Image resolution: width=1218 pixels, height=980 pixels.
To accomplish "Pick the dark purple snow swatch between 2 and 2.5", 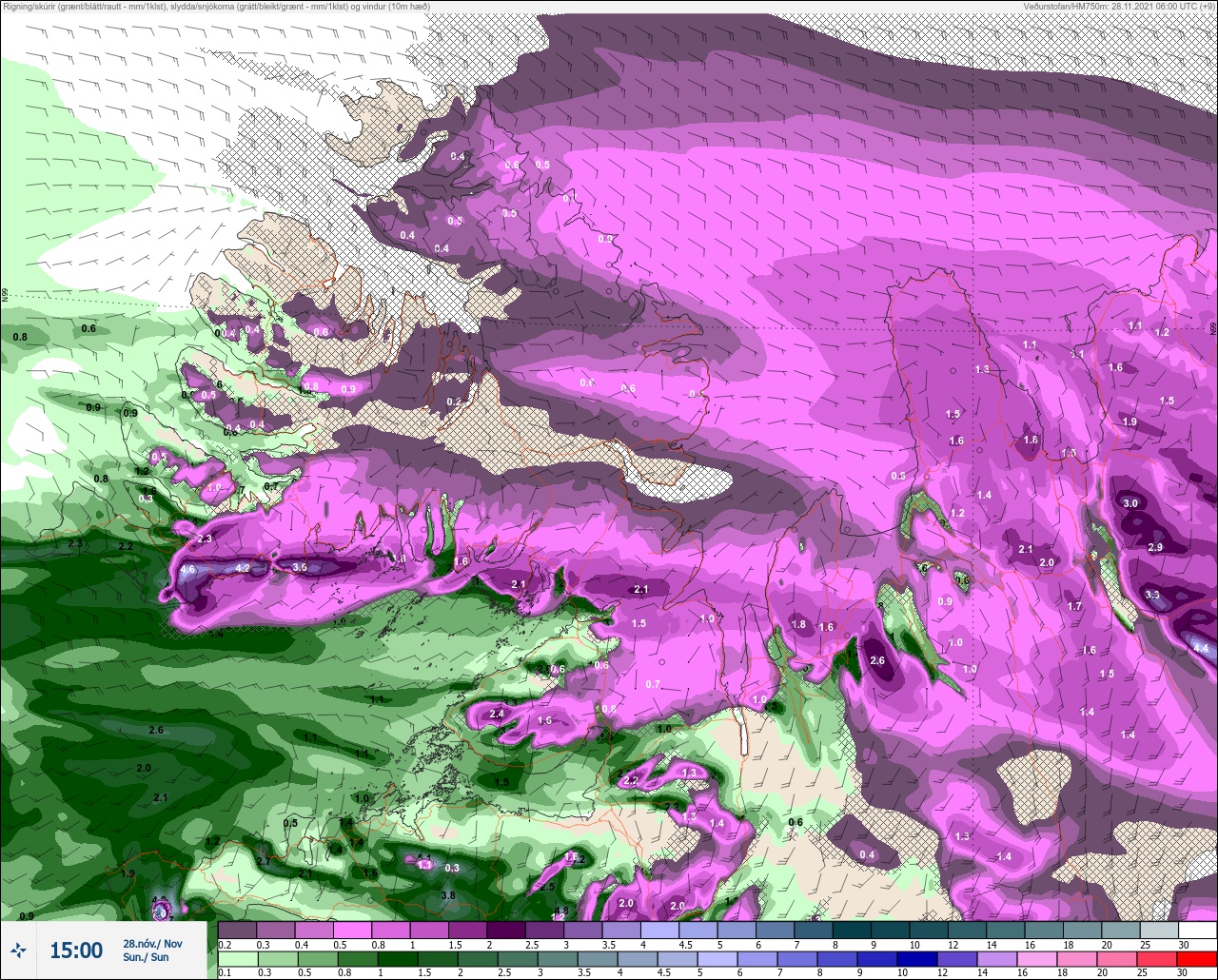I will [506, 930].
